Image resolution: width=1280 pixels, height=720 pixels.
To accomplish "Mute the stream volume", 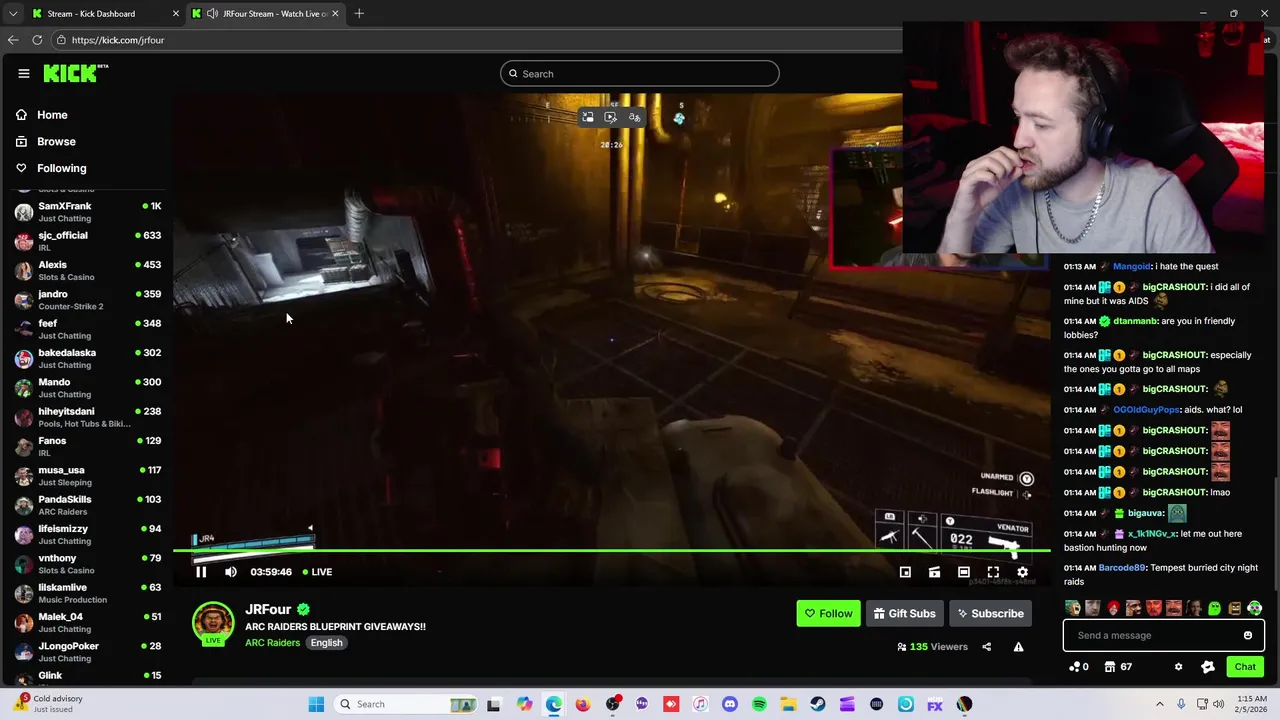I will 231,572.
